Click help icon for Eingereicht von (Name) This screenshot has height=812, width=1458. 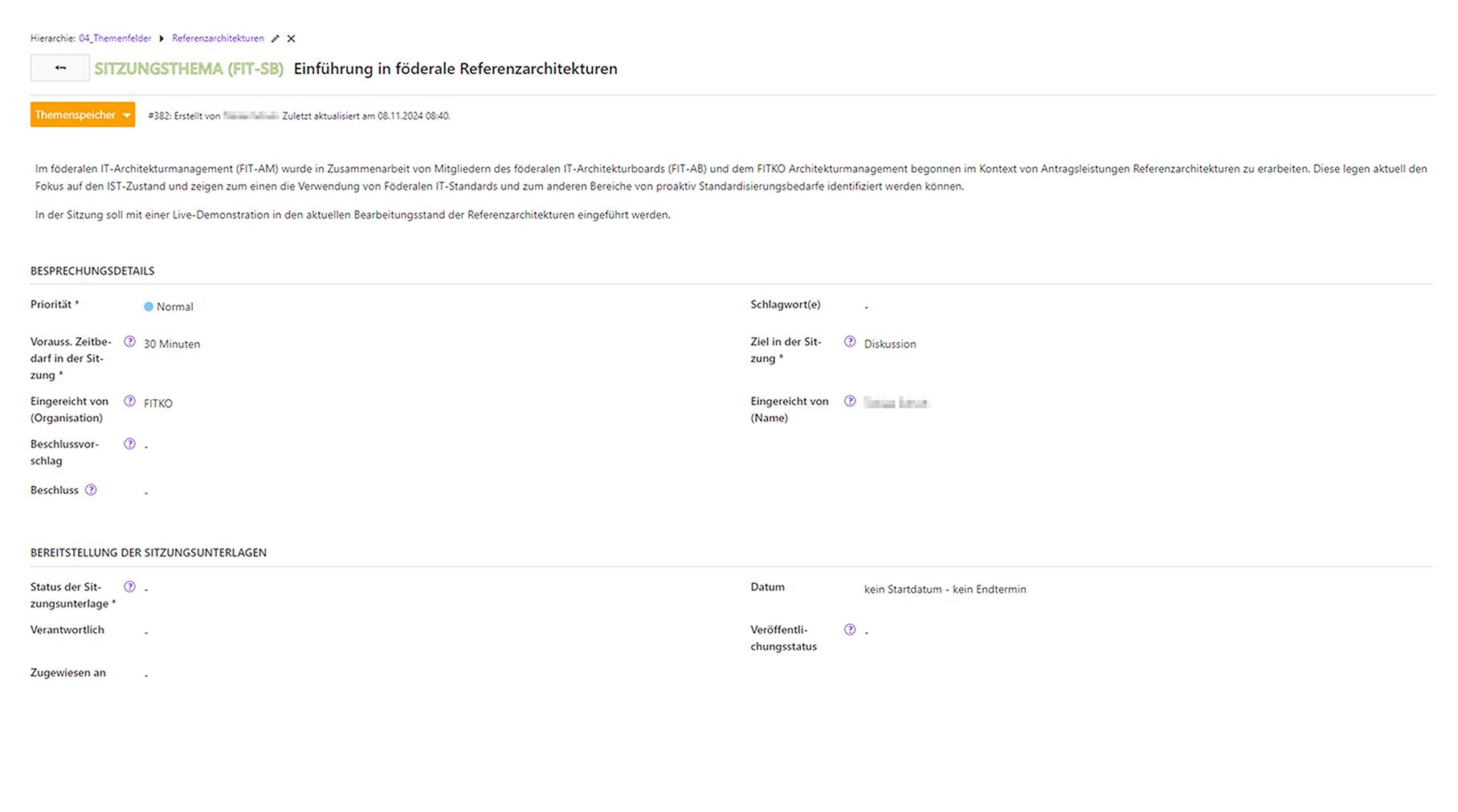[850, 402]
